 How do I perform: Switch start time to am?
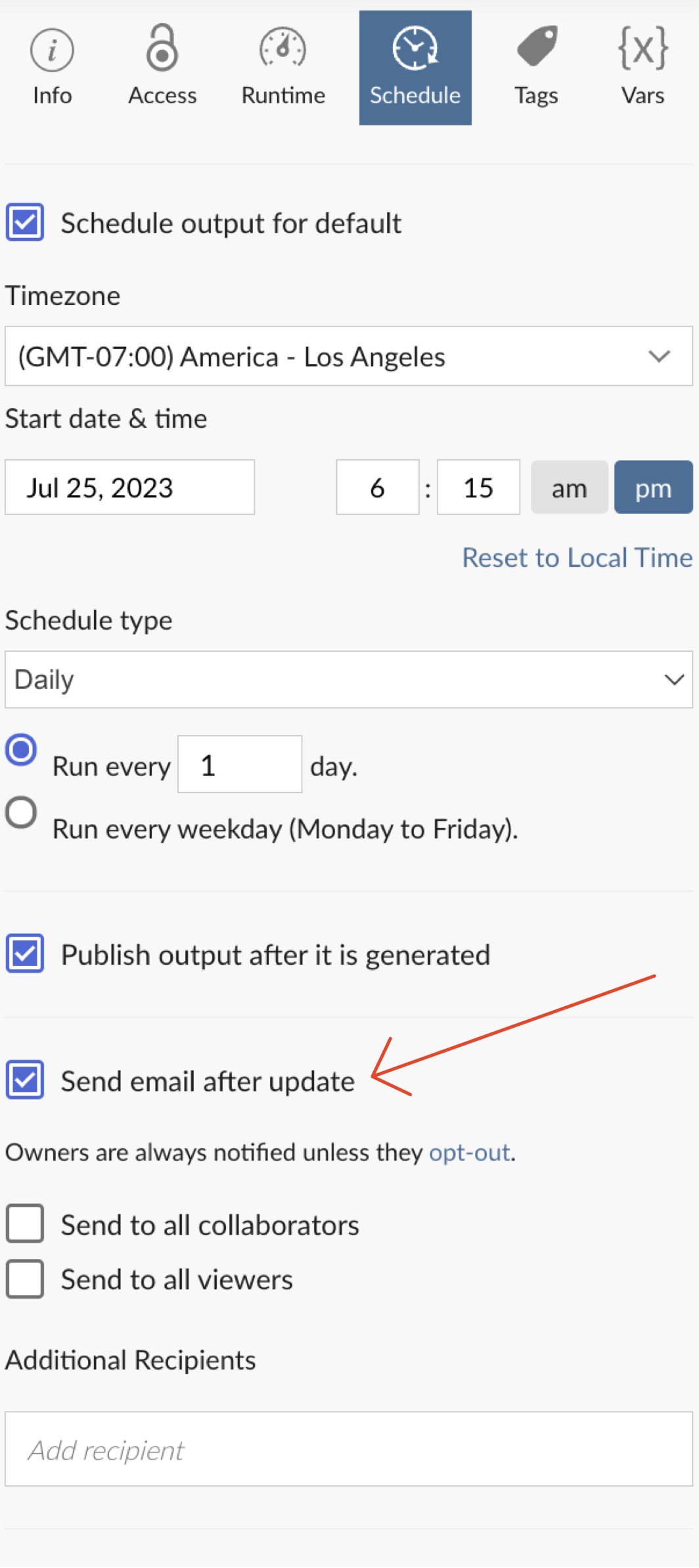(569, 488)
